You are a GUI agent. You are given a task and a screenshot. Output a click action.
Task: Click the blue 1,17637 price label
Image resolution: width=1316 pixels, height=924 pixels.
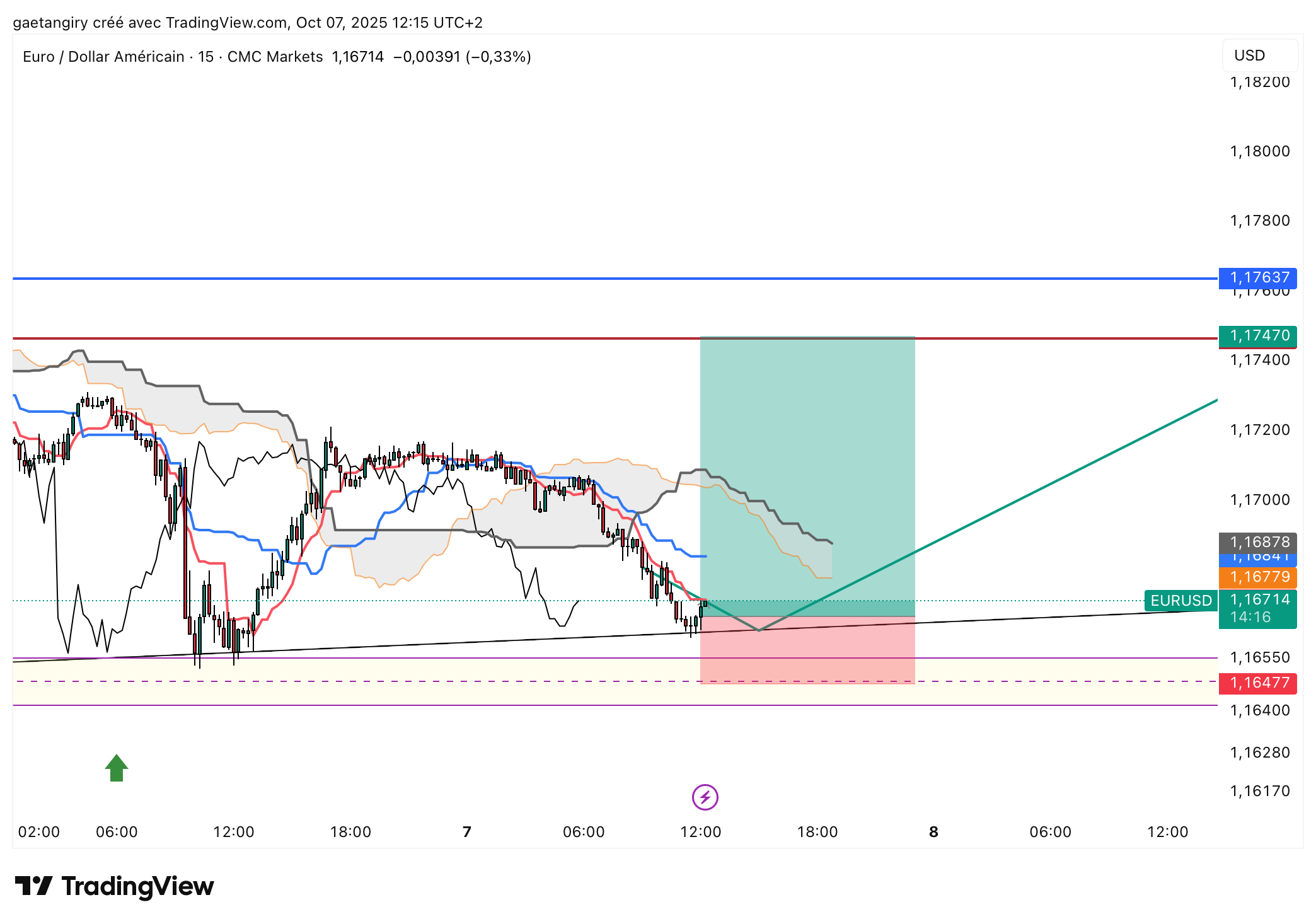tap(1257, 277)
